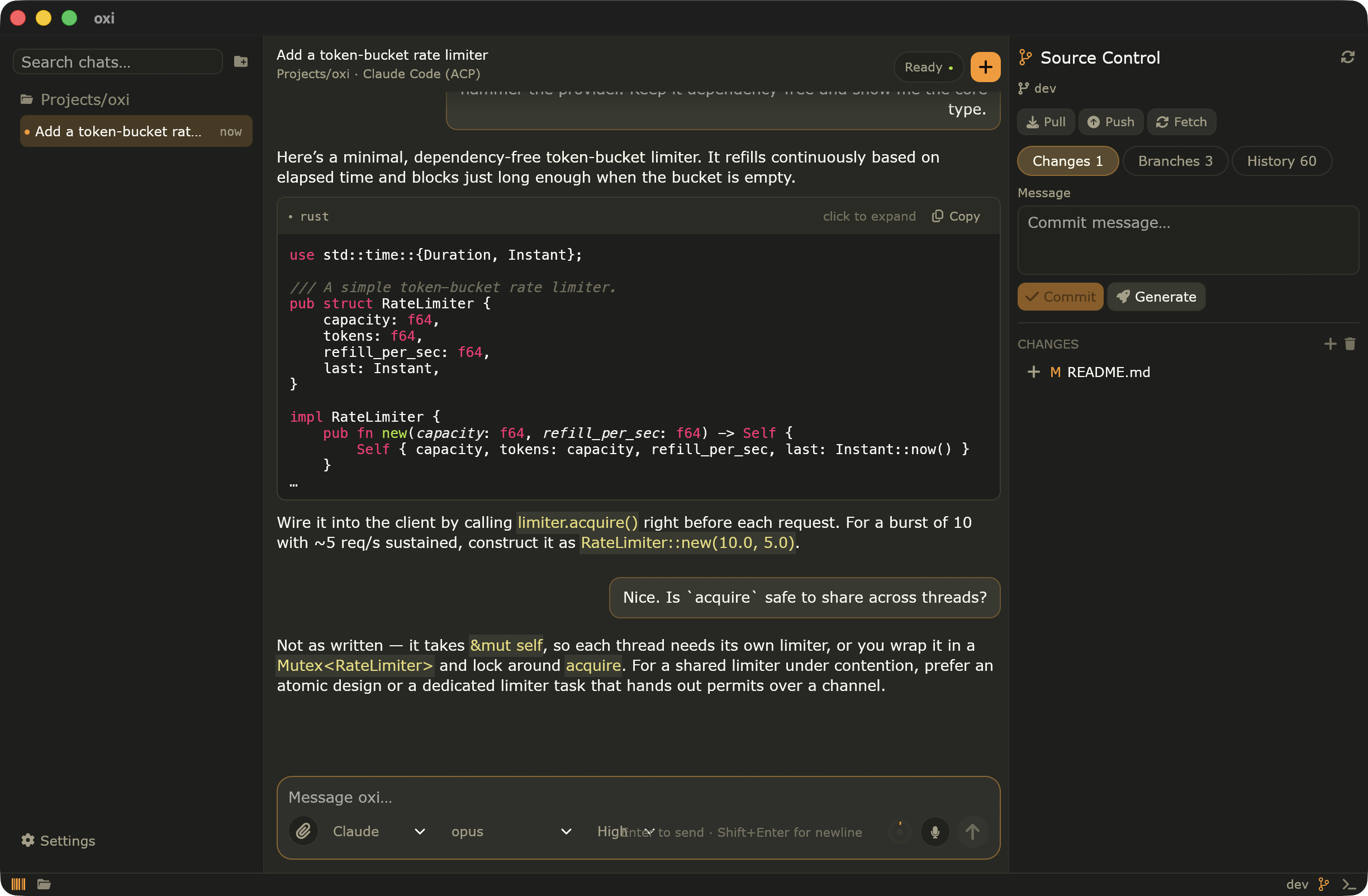The image size is (1368, 896).
Task: Click the inline code 'Mutex<RateLimiter>'
Action: click(x=355, y=665)
